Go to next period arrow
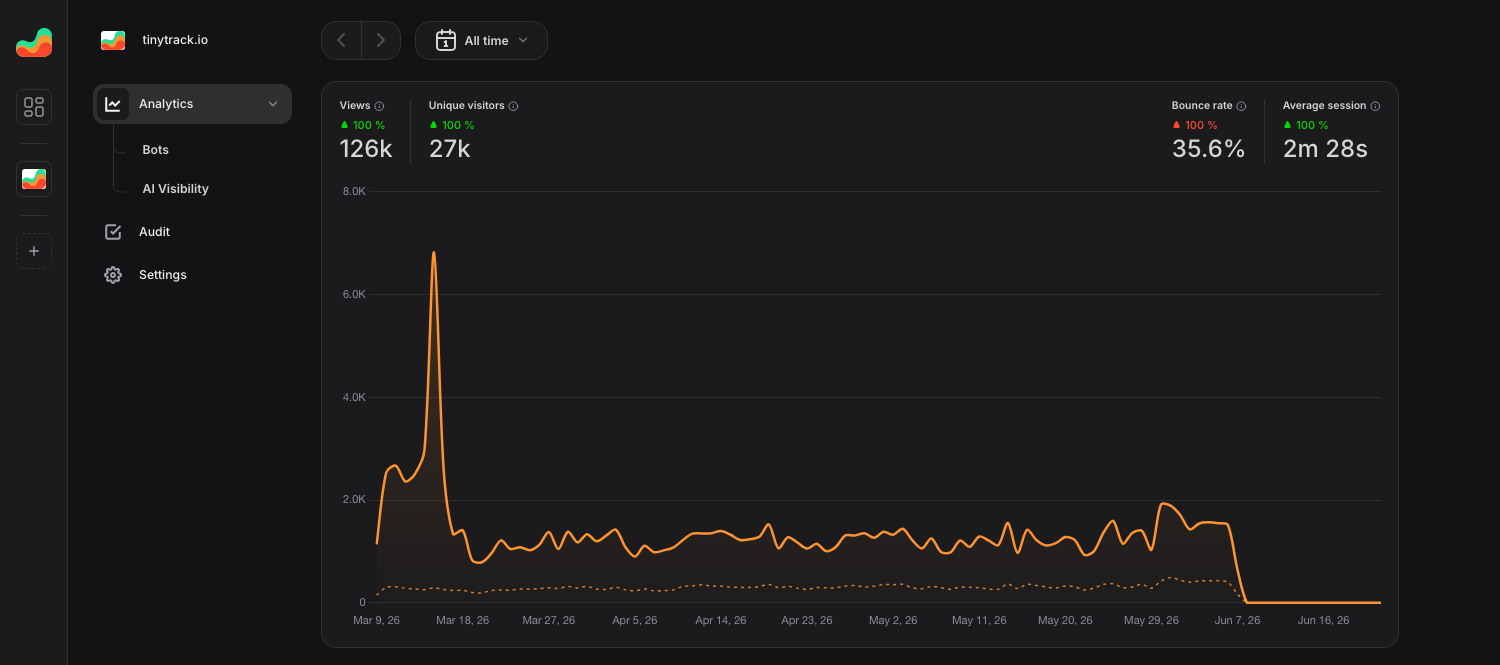The image size is (1500, 665). pos(381,41)
